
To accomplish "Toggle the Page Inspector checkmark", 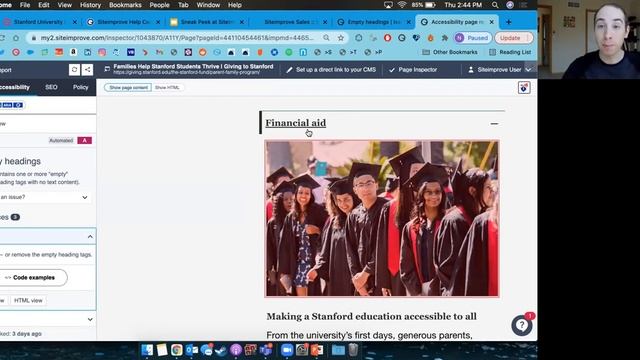I will pyautogui.click(x=392, y=70).
